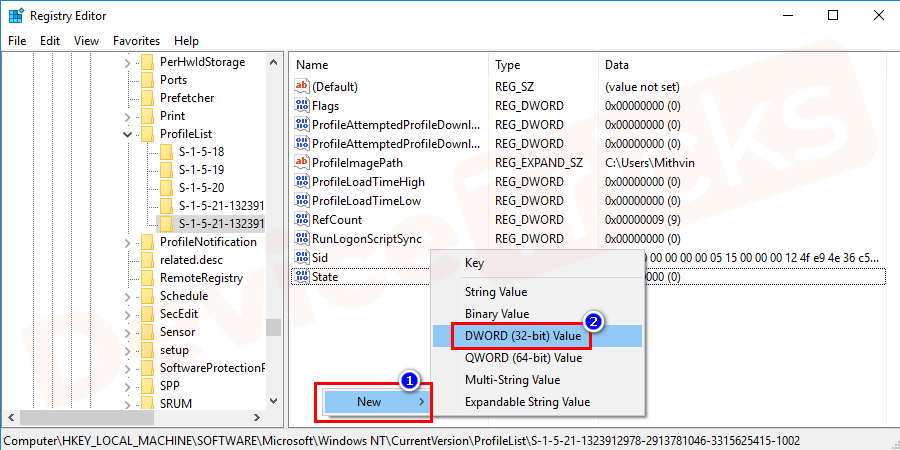The width and height of the screenshot is (900, 450).
Task: Open the Favorites menu
Action: pos(136,41)
